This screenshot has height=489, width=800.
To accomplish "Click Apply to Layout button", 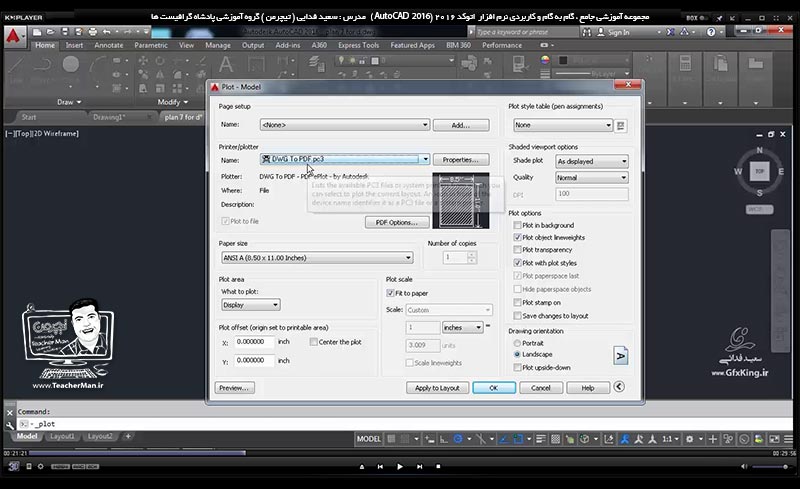I will coord(437,388).
